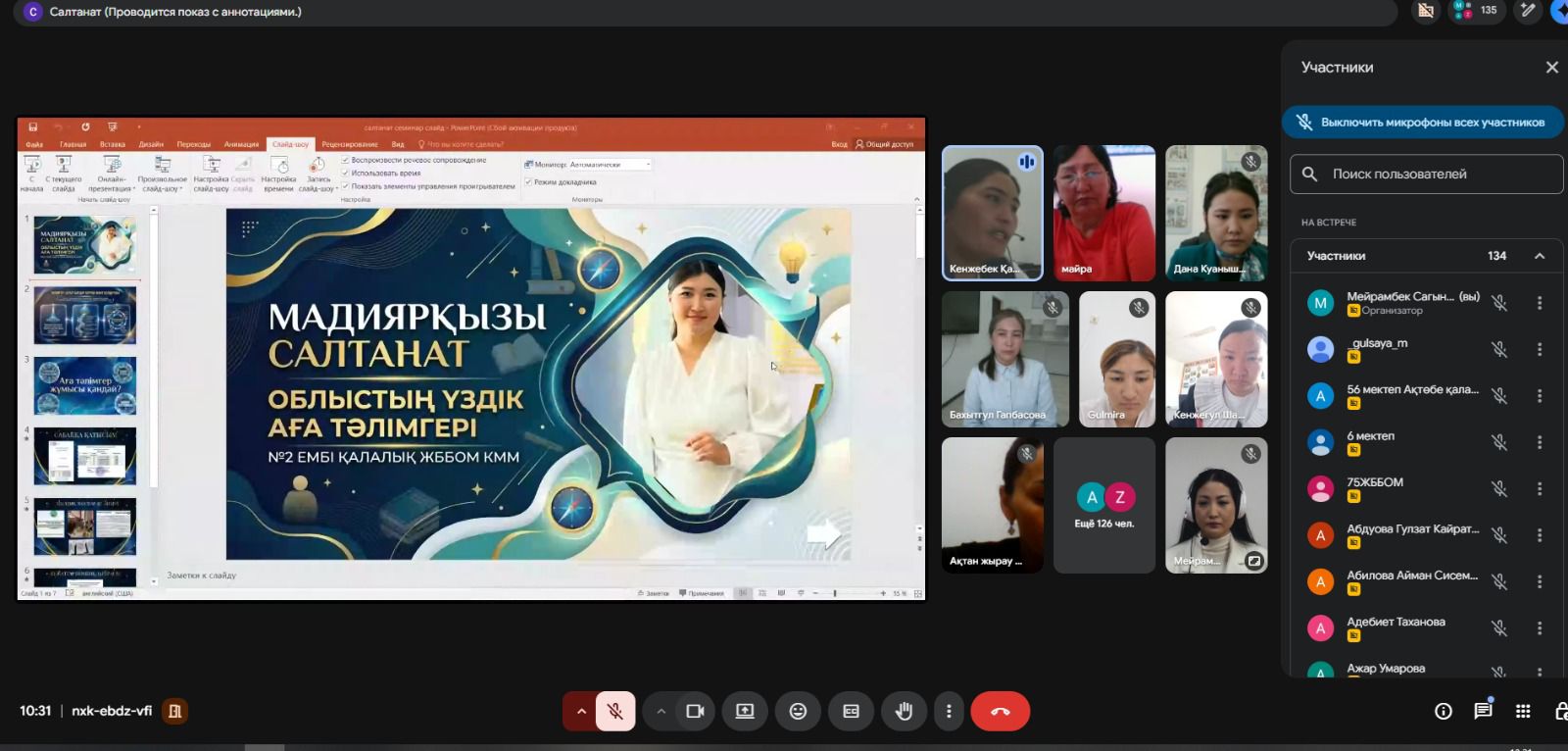Image resolution: width=1568 pixels, height=751 pixels.
Task: Toggle Воспроизвести речевое сопровождение checkbox
Action: point(346,160)
